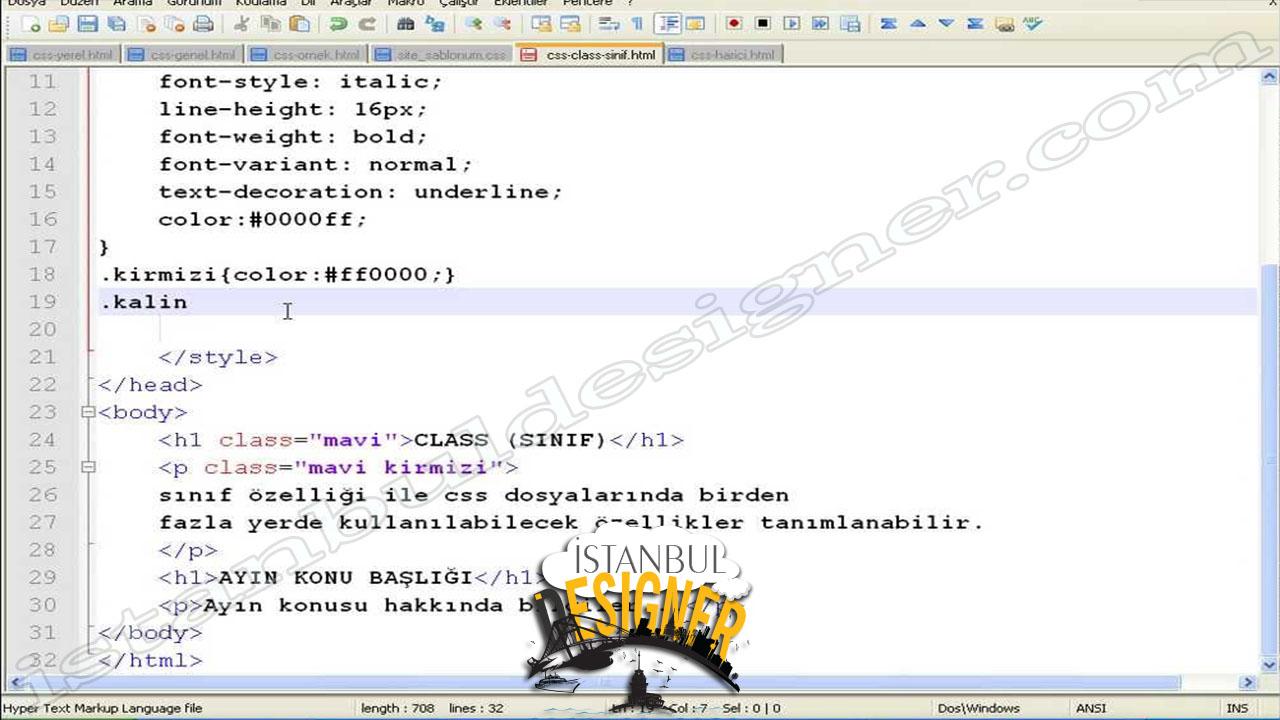This screenshot has height=720, width=1280.
Task: Click the closing </style> tag line
Action: (x=217, y=357)
